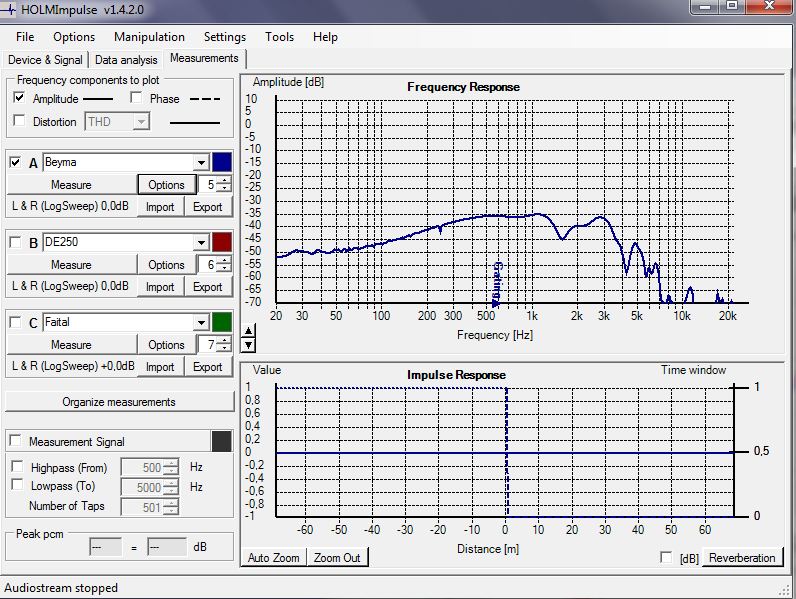Open the File menu
This screenshot has width=796, height=599.
[25, 37]
